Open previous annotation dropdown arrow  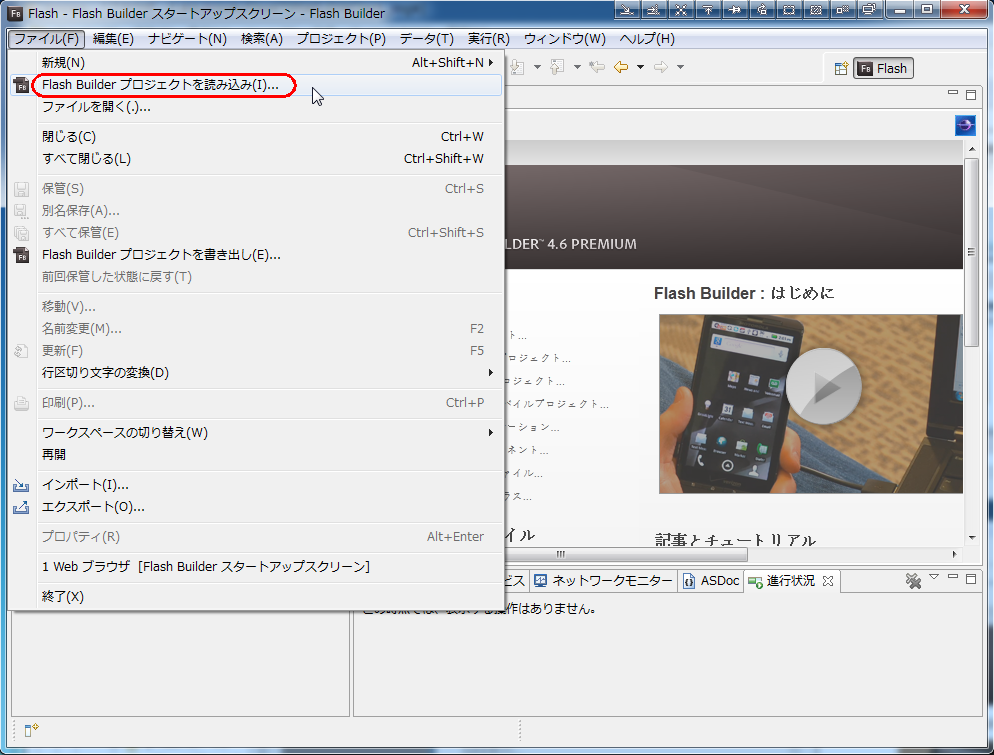coord(577,67)
